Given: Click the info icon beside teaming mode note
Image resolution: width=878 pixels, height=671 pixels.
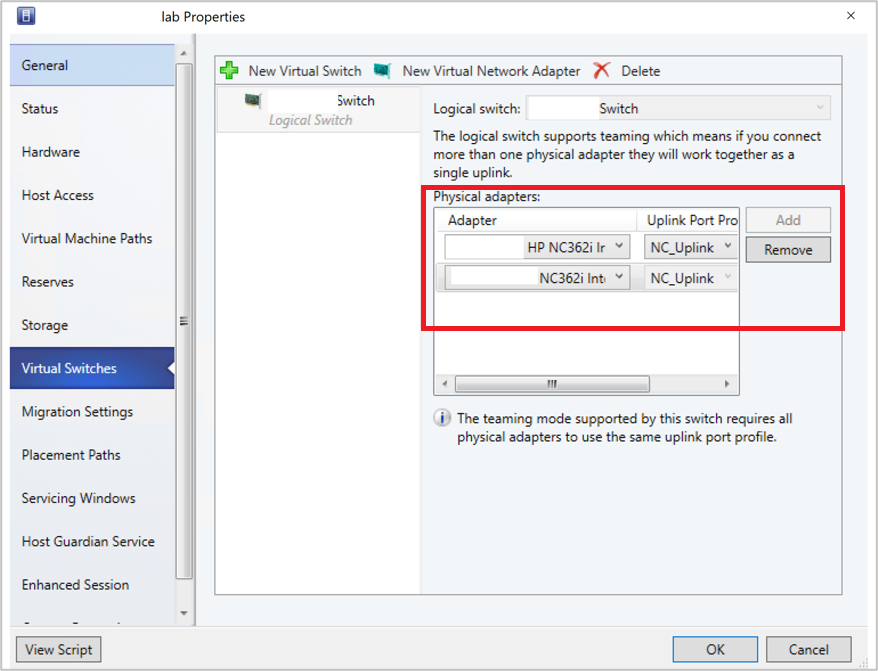Looking at the screenshot, I should point(442,418).
